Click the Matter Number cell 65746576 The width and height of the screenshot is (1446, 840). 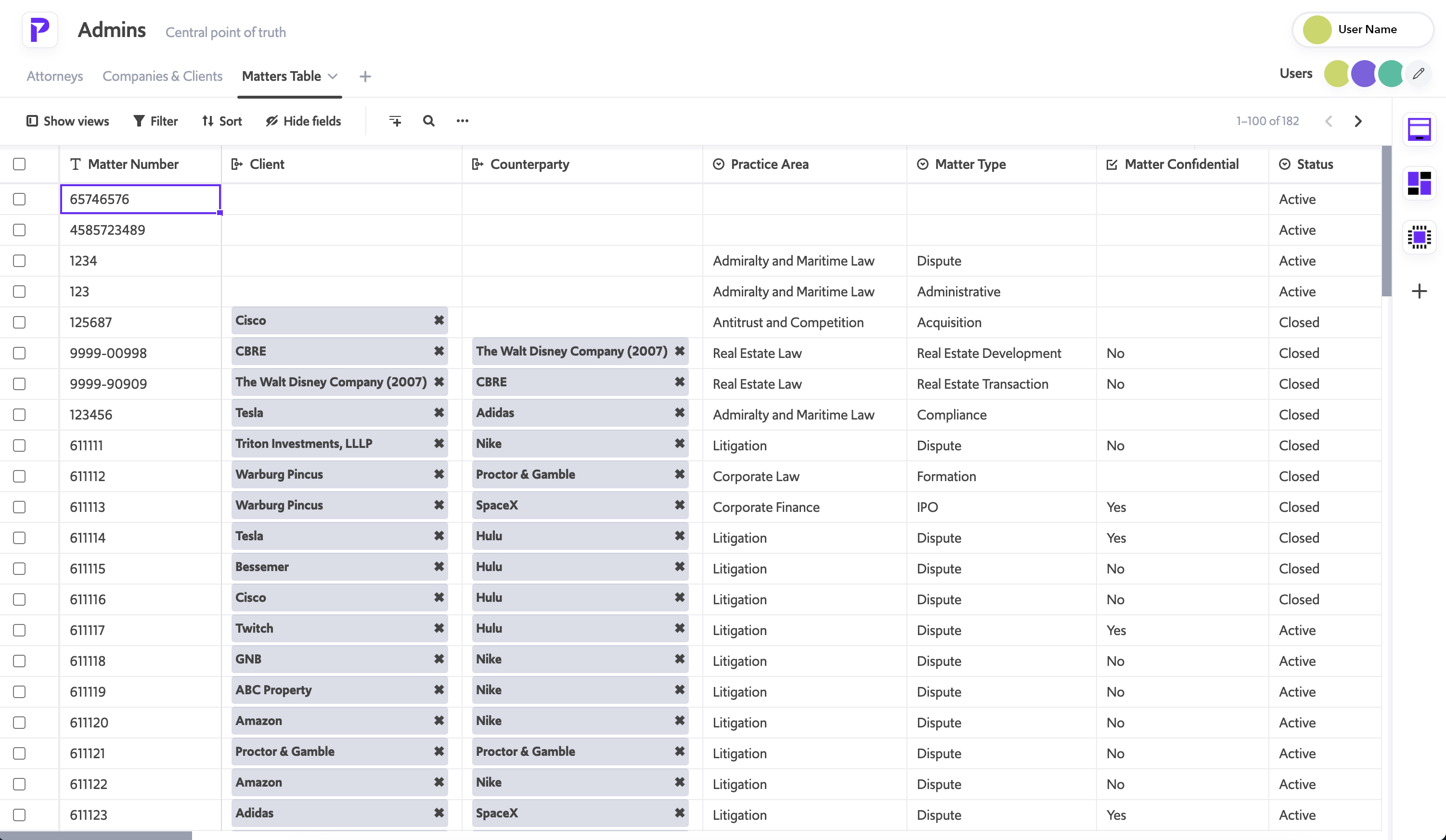[140, 199]
